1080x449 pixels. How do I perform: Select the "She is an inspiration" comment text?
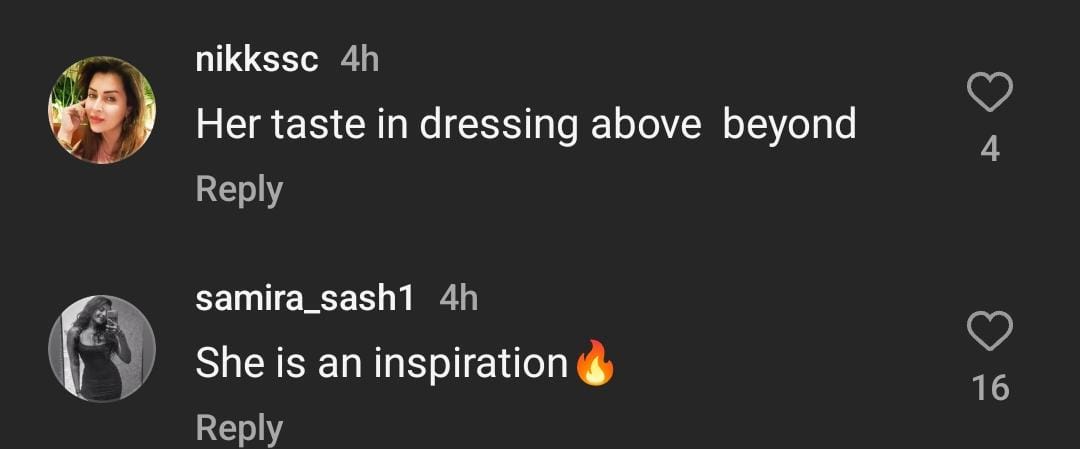(x=381, y=363)
